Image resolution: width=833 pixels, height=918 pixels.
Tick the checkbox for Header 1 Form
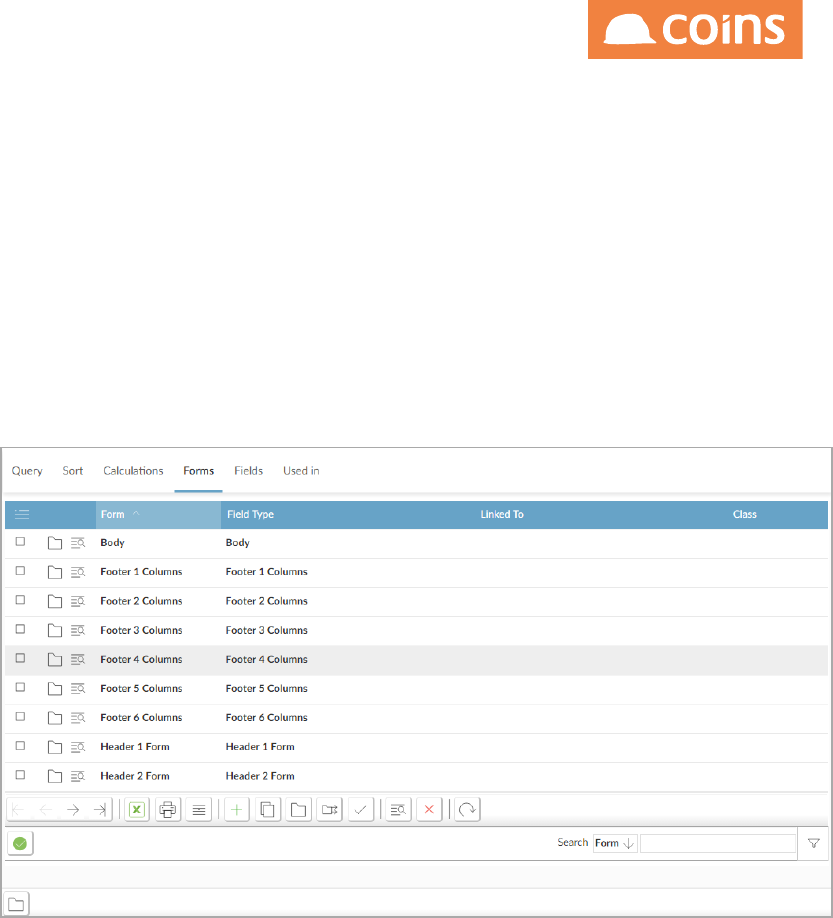[20, 746]
